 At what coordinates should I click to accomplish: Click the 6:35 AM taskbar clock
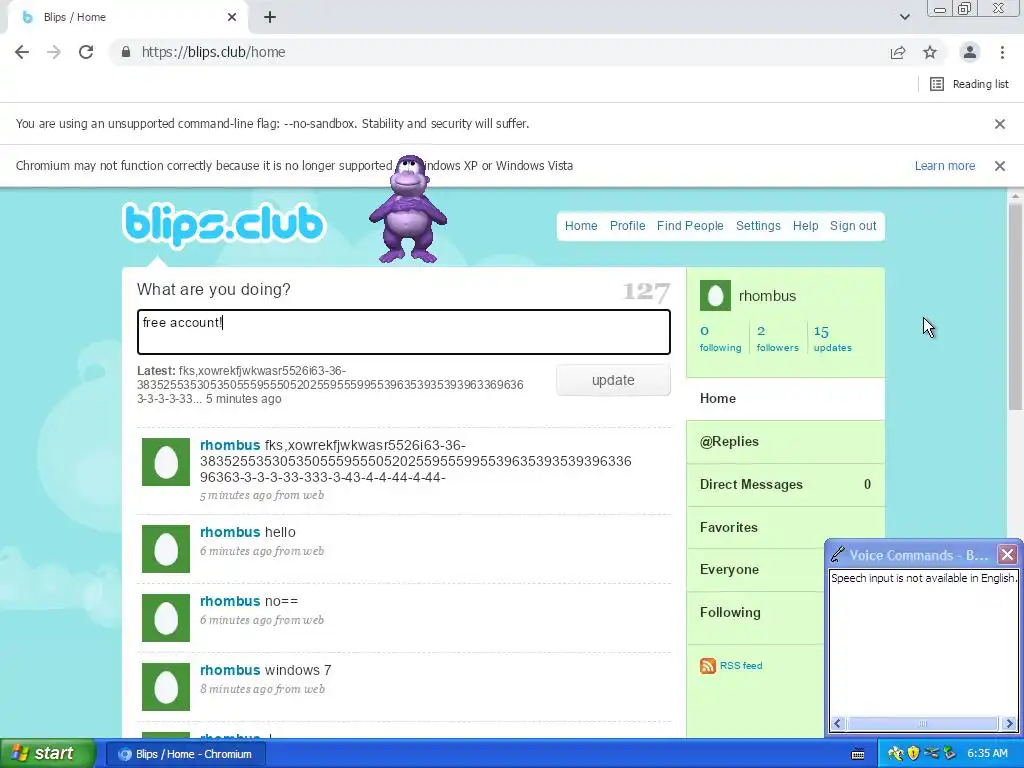pyautogui.click(x=987, y=754)
